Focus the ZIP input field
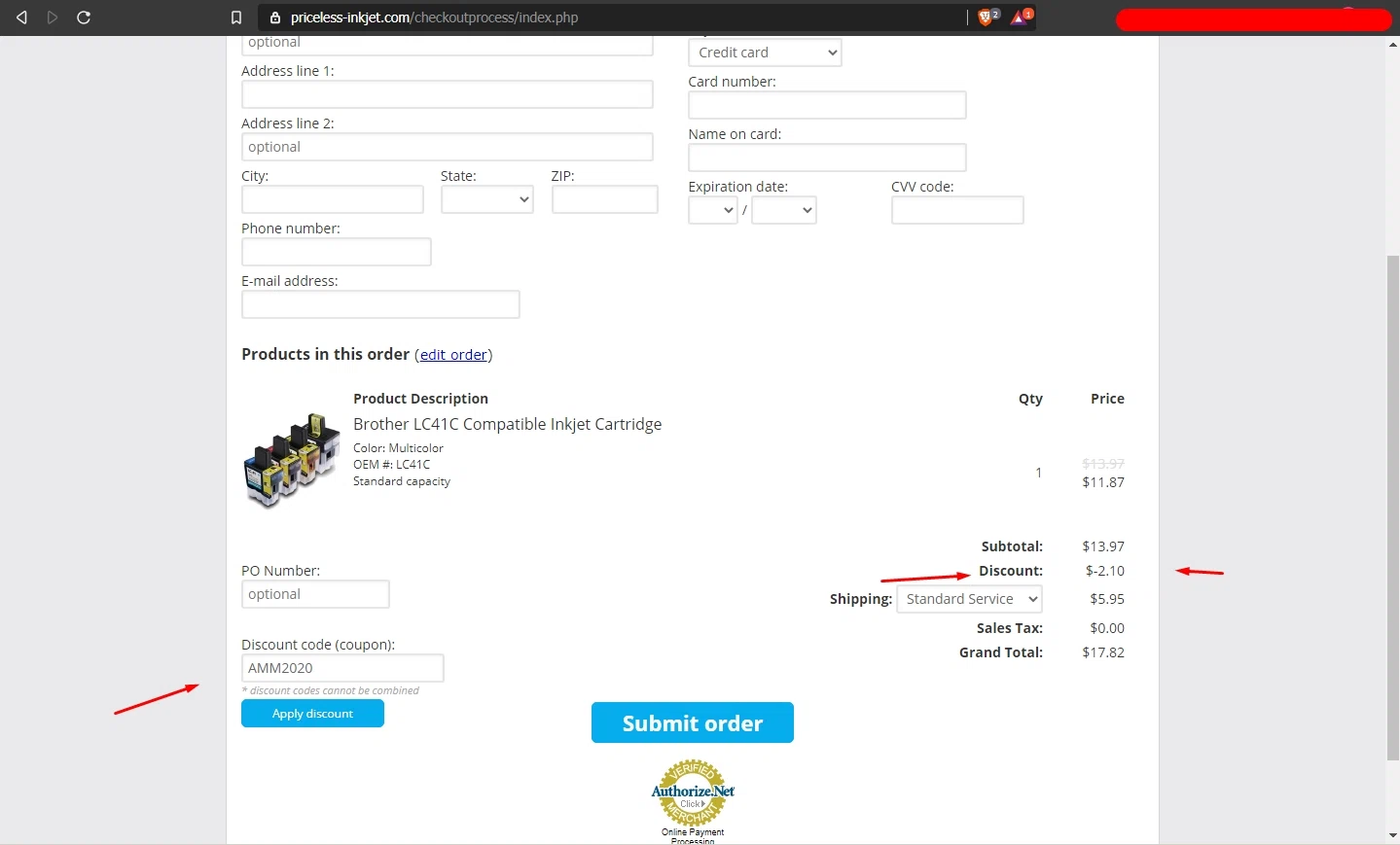The width and height of the screenshot is (1400, 845). click(x=605, y=199)
